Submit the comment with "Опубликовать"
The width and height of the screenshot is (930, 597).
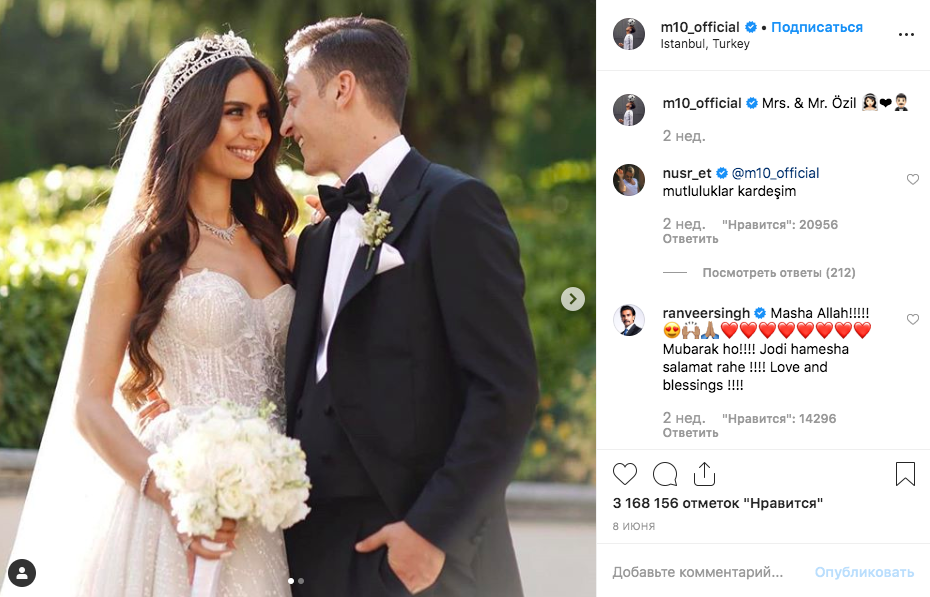click(864, 572)
